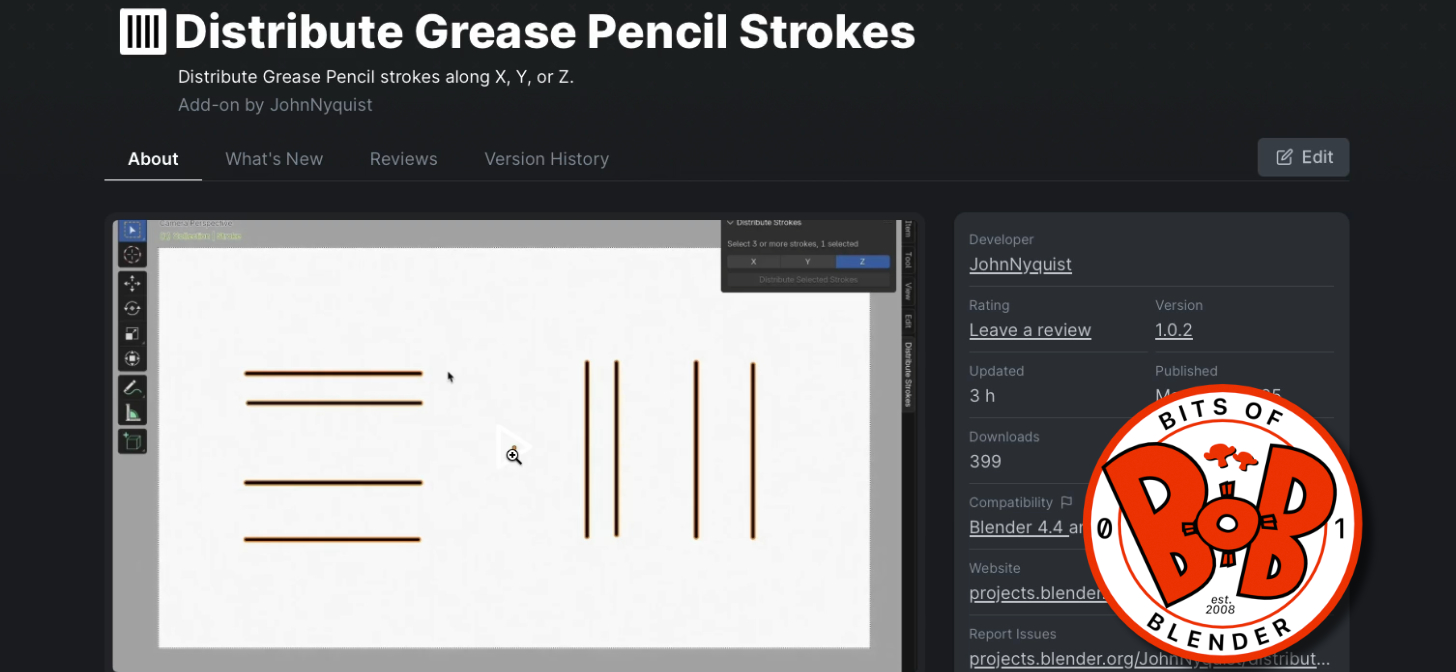Select the Move tool in viewport toolbar
This screenshot has height=672, width=1456.
tap(132, 284)
